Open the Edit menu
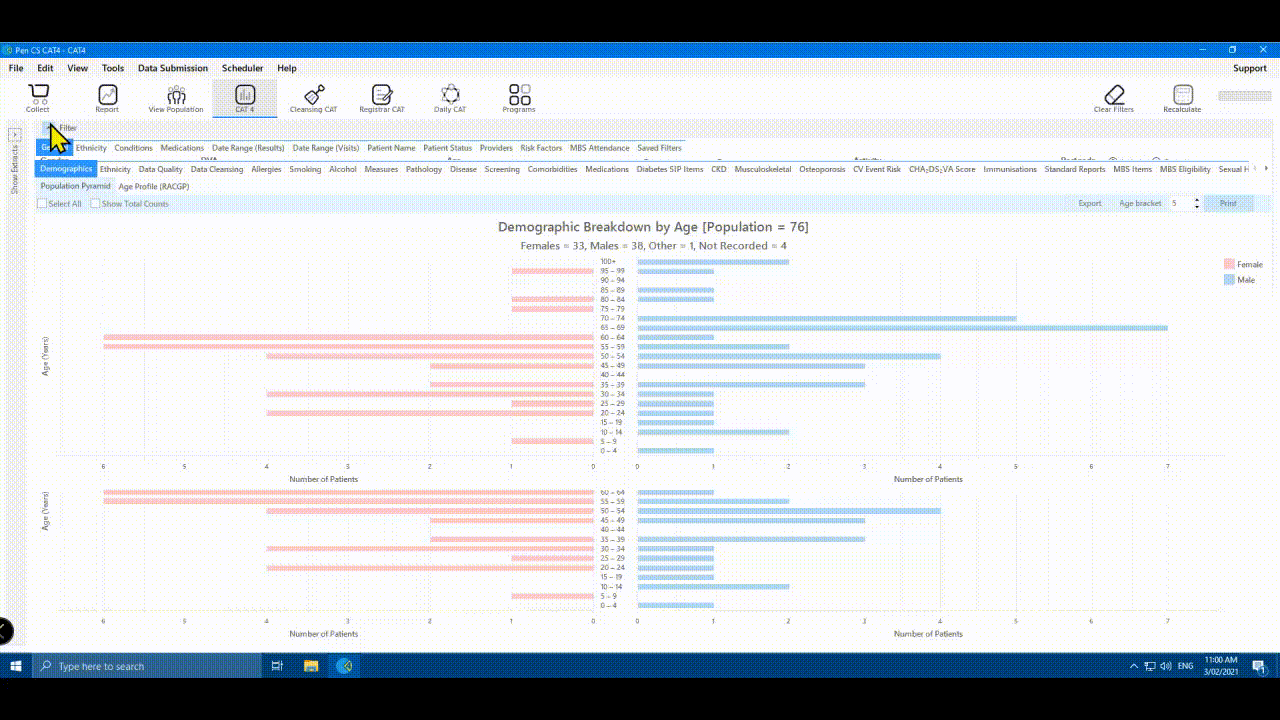 pos(45,68)
